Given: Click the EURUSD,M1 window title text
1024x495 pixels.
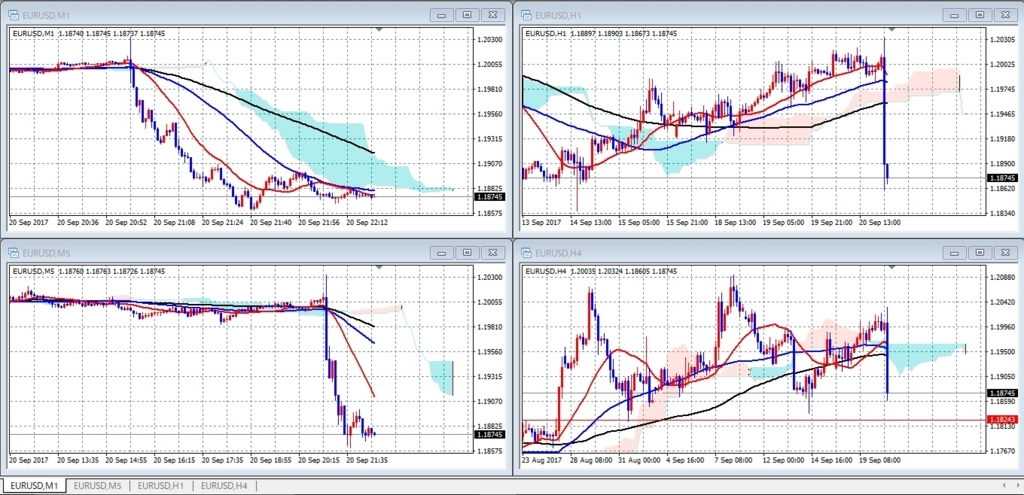Looking at the screenshot, I should 44,14.
